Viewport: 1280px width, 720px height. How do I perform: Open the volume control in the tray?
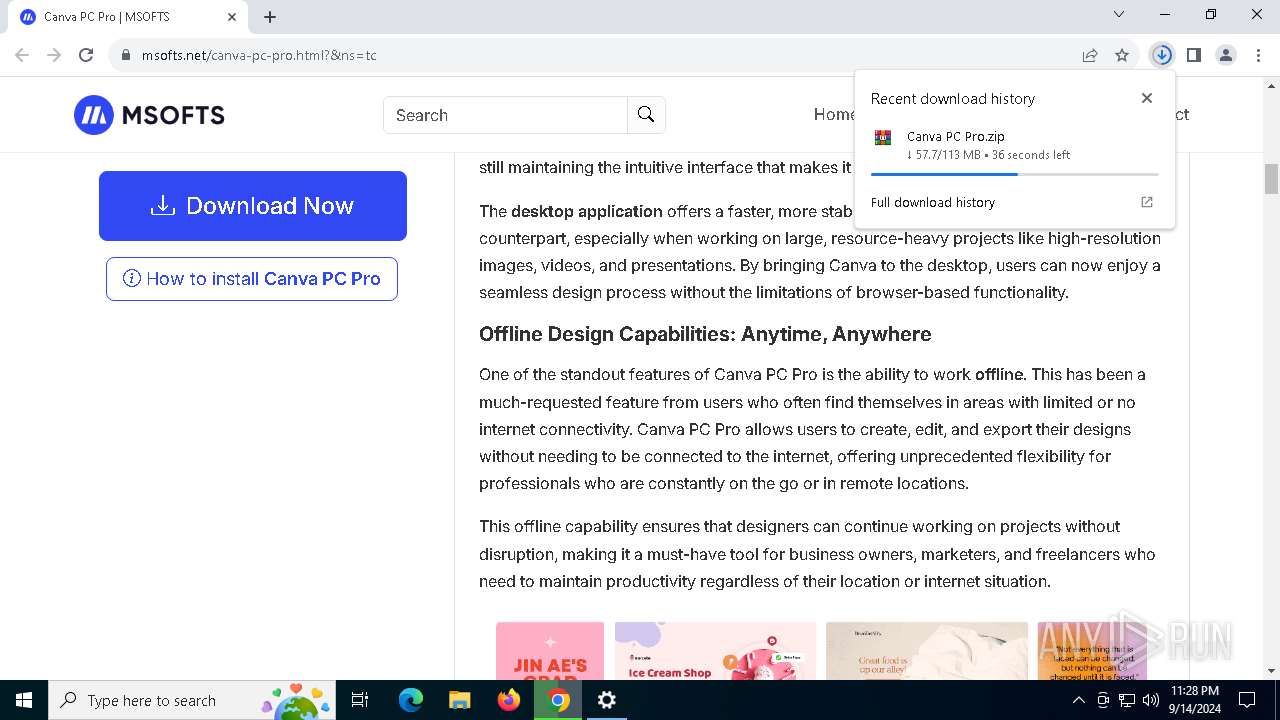[x=1151, y=700]
